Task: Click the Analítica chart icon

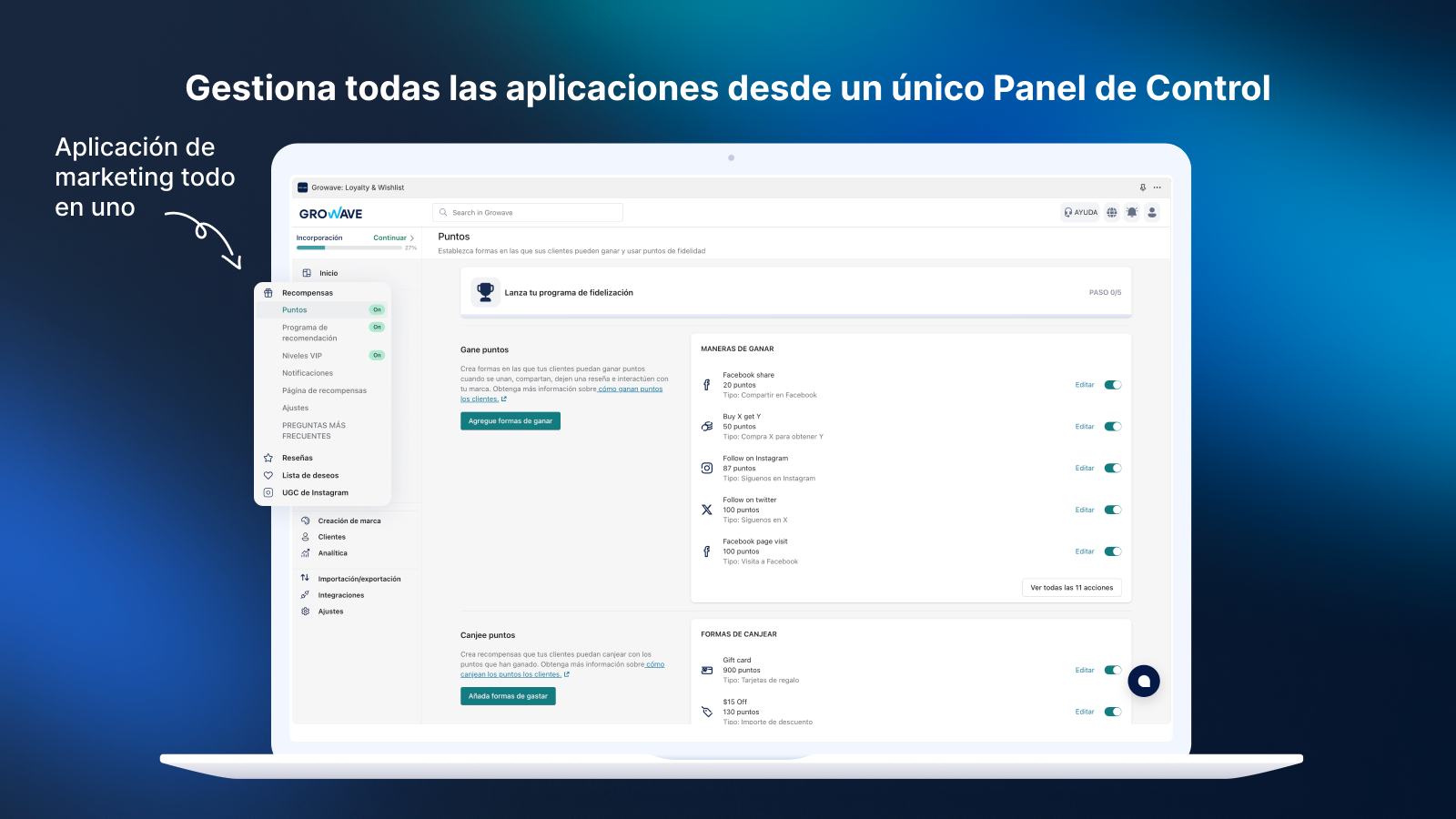Action: [x=306, y=553]
